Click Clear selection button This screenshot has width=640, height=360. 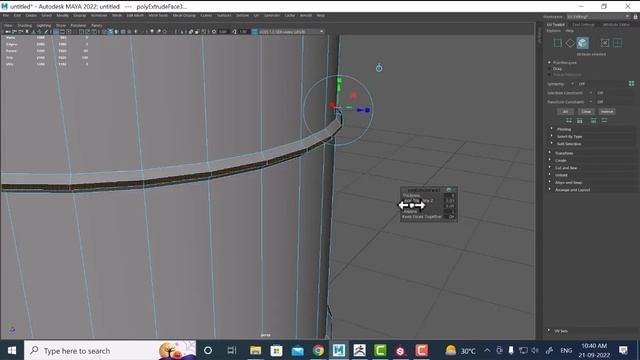[x=586, y=111]
